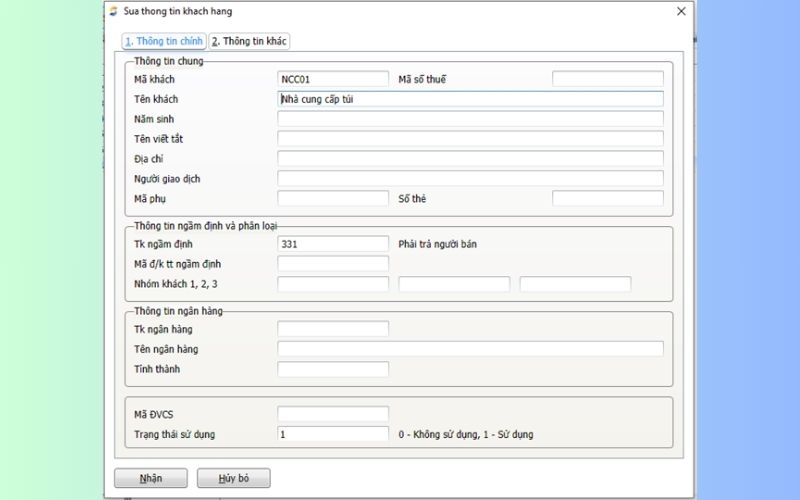Click the Nhận button
This screenshot has height=500, width=800.
pyautogui.click(x=151, y=478)
